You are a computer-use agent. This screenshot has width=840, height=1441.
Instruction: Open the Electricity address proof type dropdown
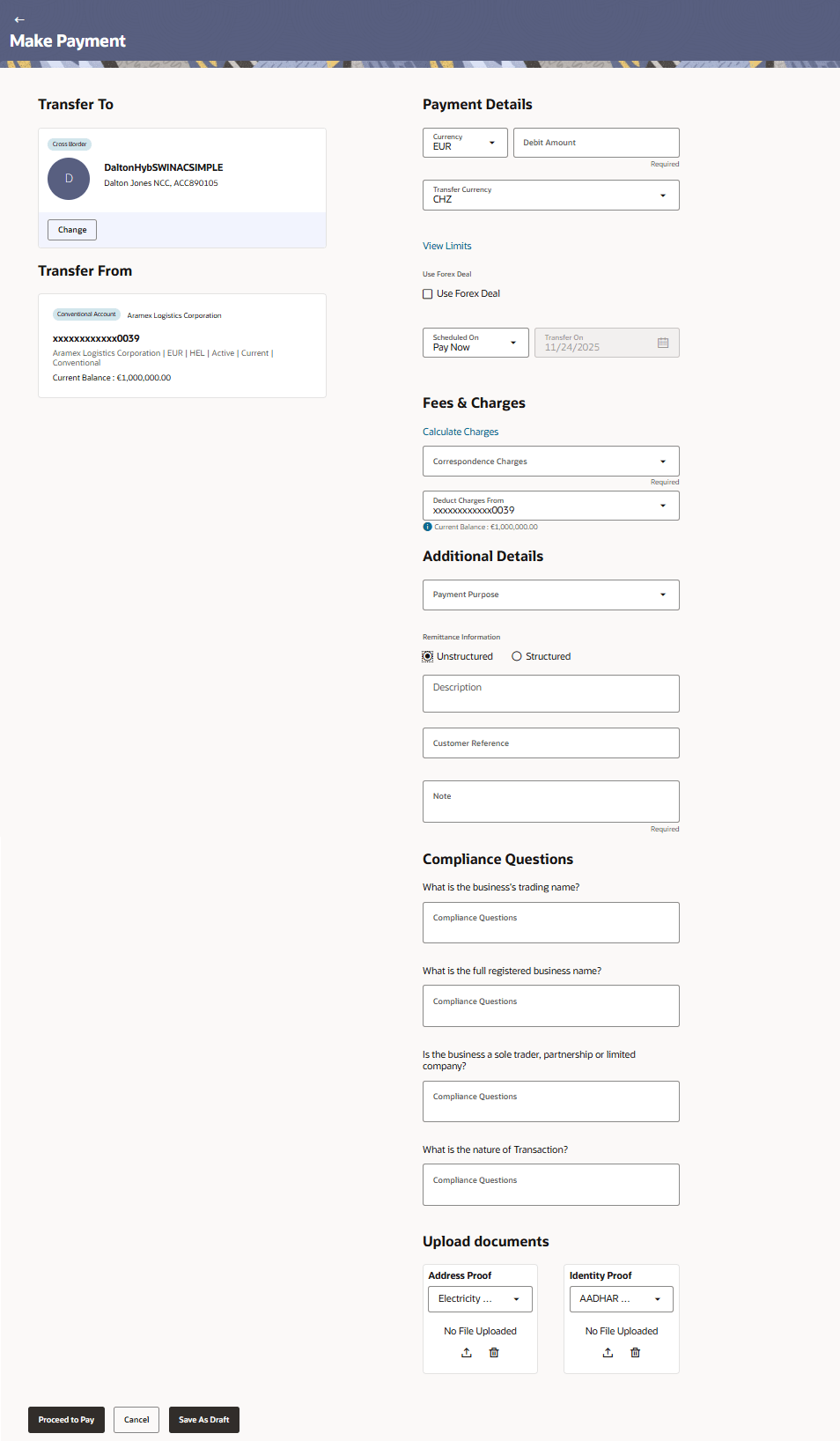click(x=480, y=1299)
